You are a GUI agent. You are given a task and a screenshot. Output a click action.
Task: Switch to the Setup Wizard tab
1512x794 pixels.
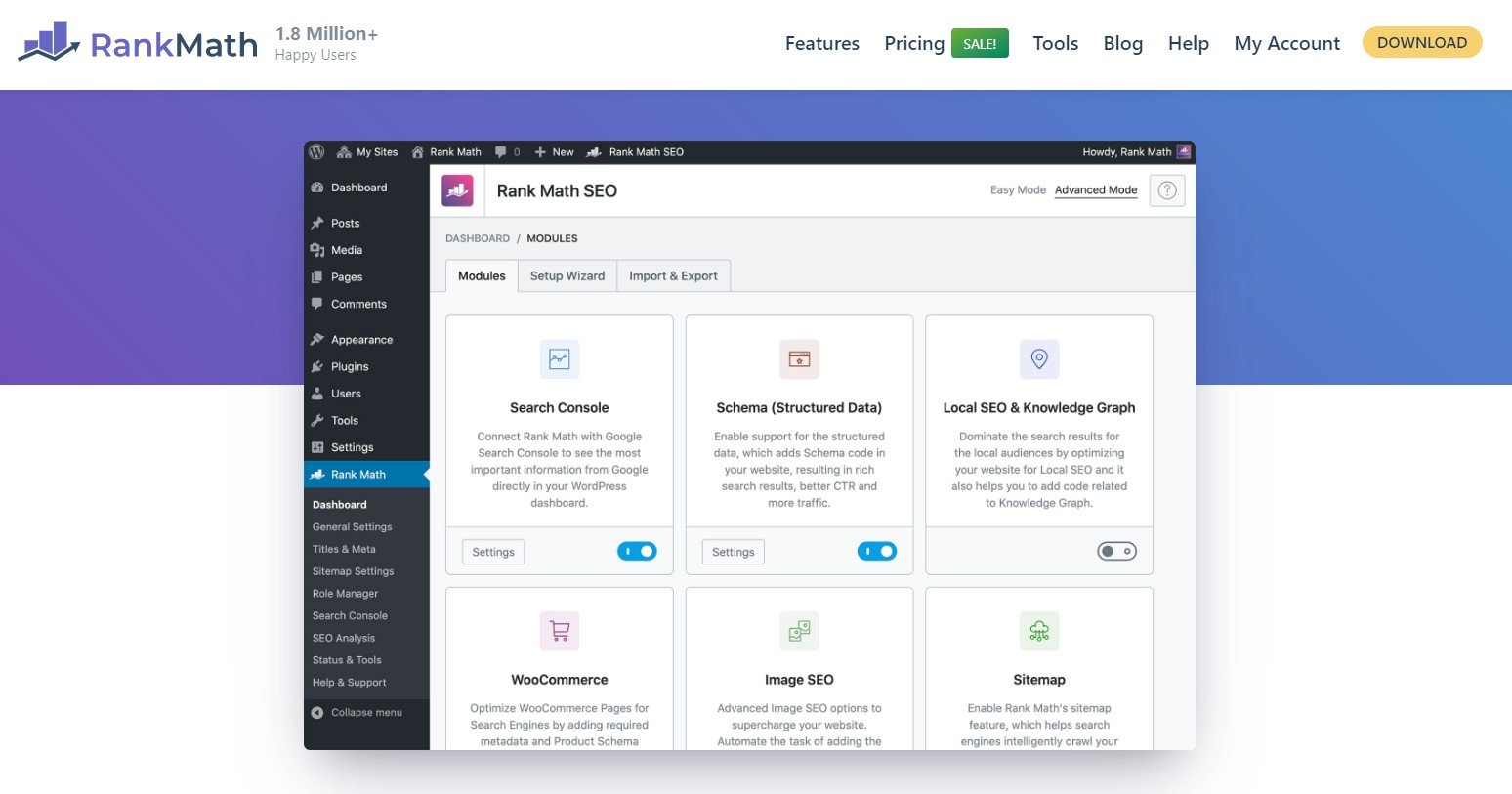pyautogui.click(x=567, y=276)
